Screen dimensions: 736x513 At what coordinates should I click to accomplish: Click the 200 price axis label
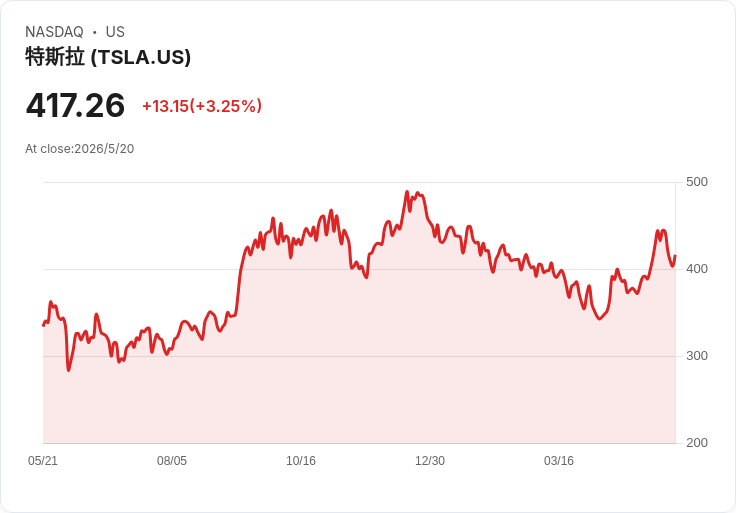tap(697, 443)
